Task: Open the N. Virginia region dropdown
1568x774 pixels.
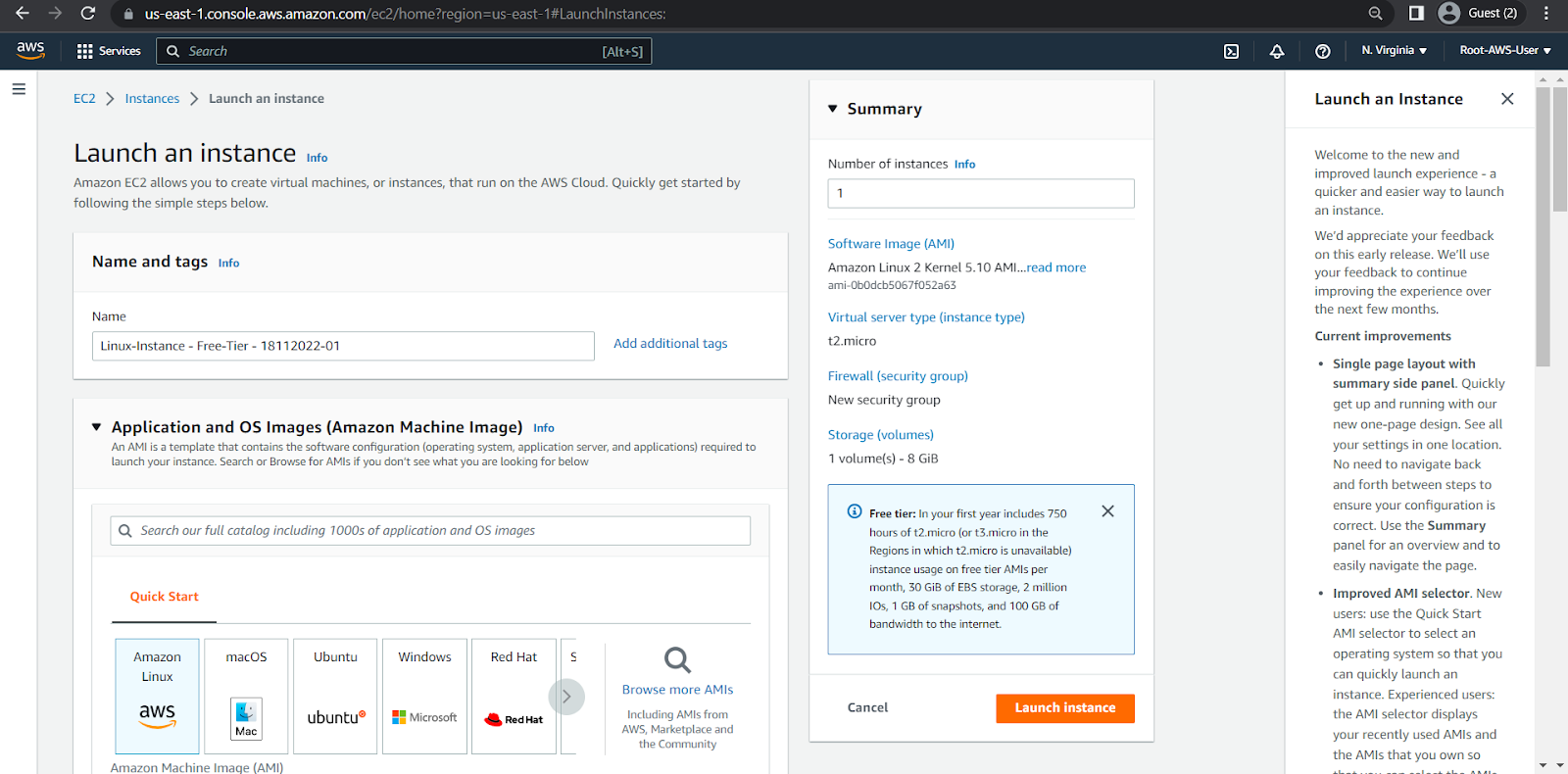Action: (x=1394, y=51)
